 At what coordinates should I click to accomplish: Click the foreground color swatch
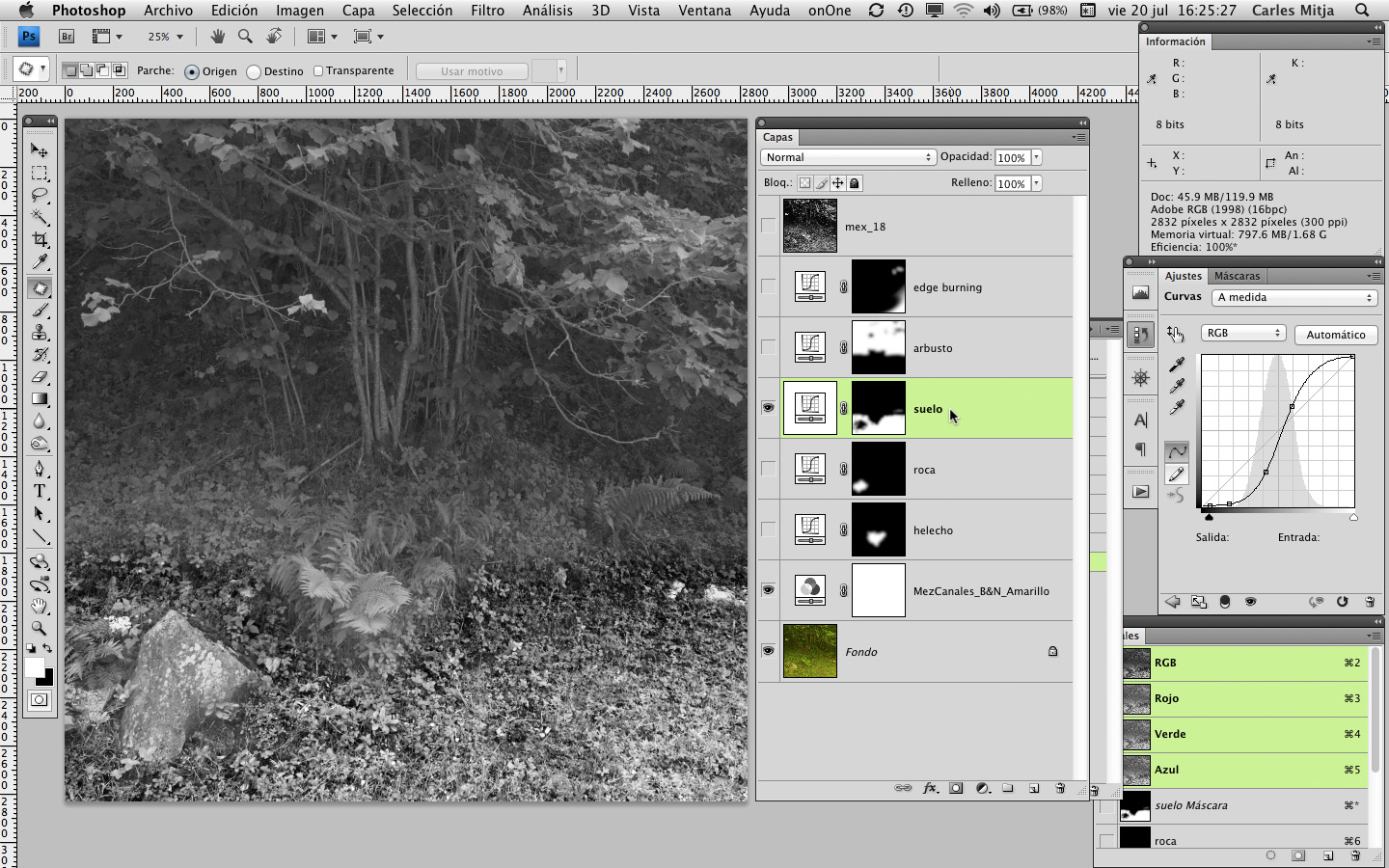pos(35,667)
